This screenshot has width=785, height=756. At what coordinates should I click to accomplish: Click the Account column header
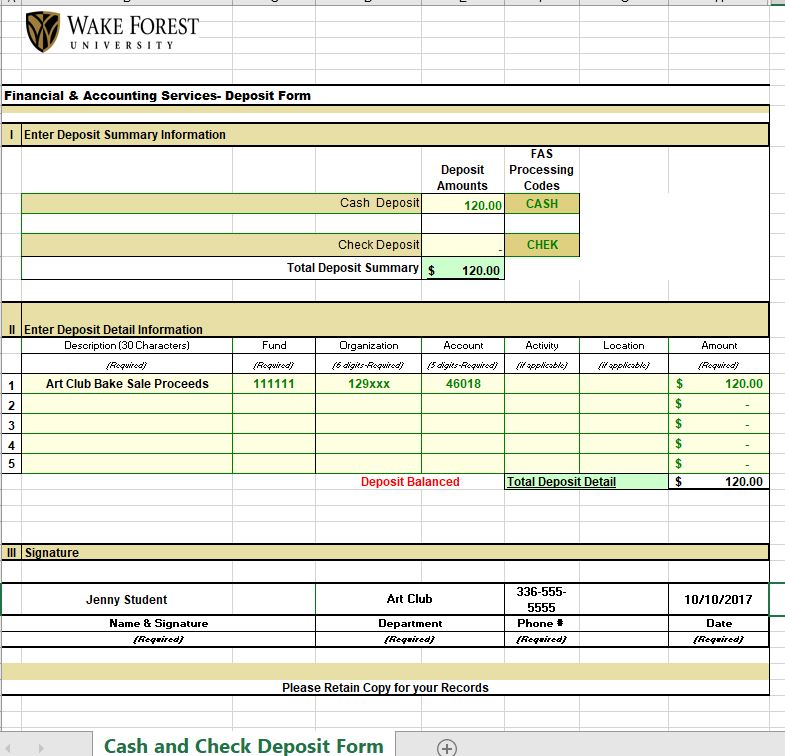[463, 345]
